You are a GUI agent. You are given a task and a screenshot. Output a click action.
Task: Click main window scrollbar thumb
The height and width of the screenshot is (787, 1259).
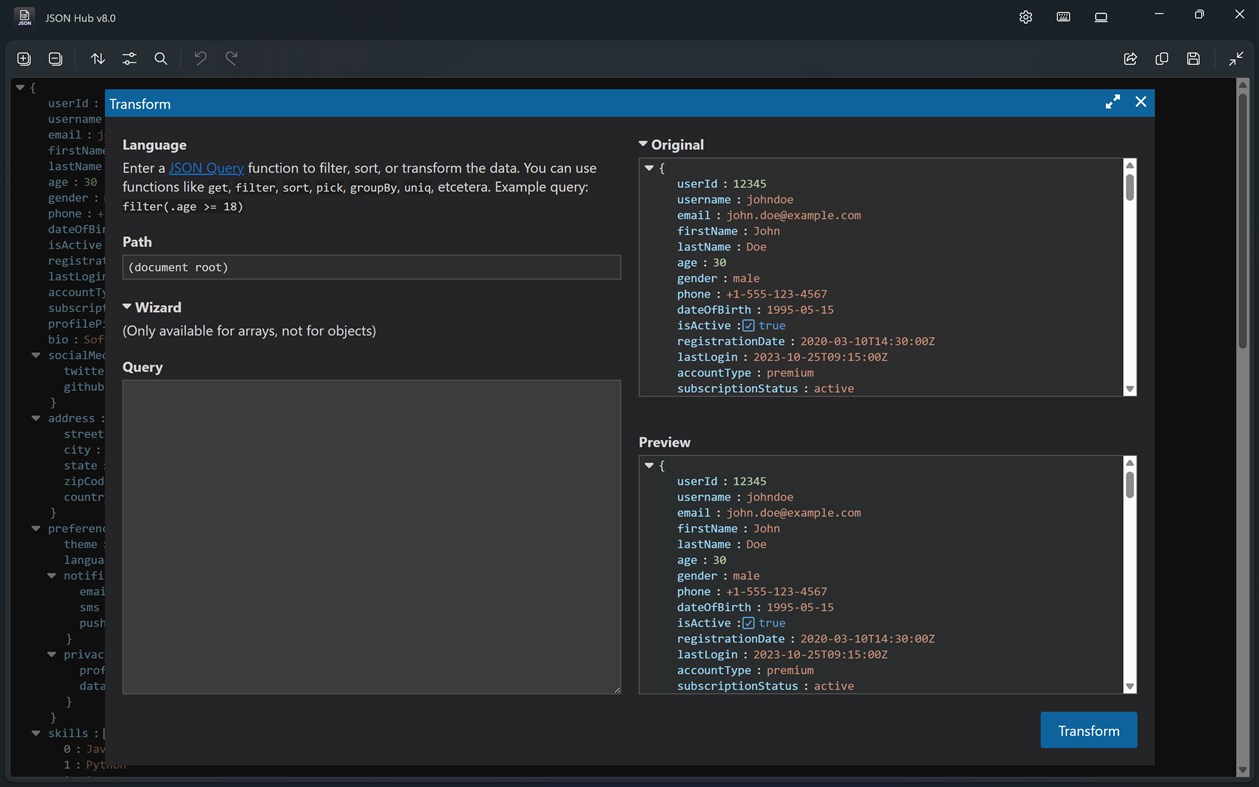[x=1243, y=220]
